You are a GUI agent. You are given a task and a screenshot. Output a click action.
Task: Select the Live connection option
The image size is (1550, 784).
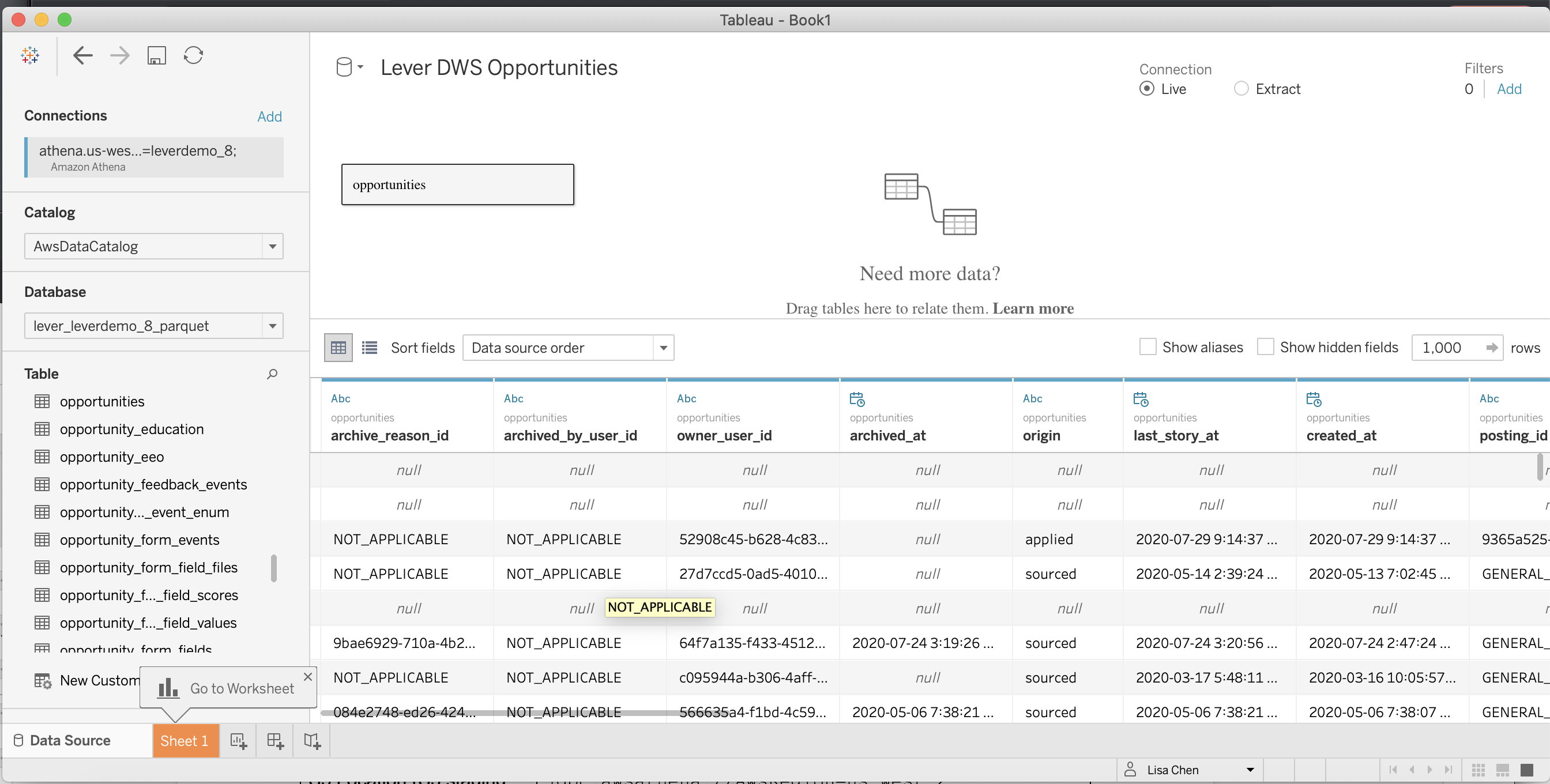[x=1146, y=88]
